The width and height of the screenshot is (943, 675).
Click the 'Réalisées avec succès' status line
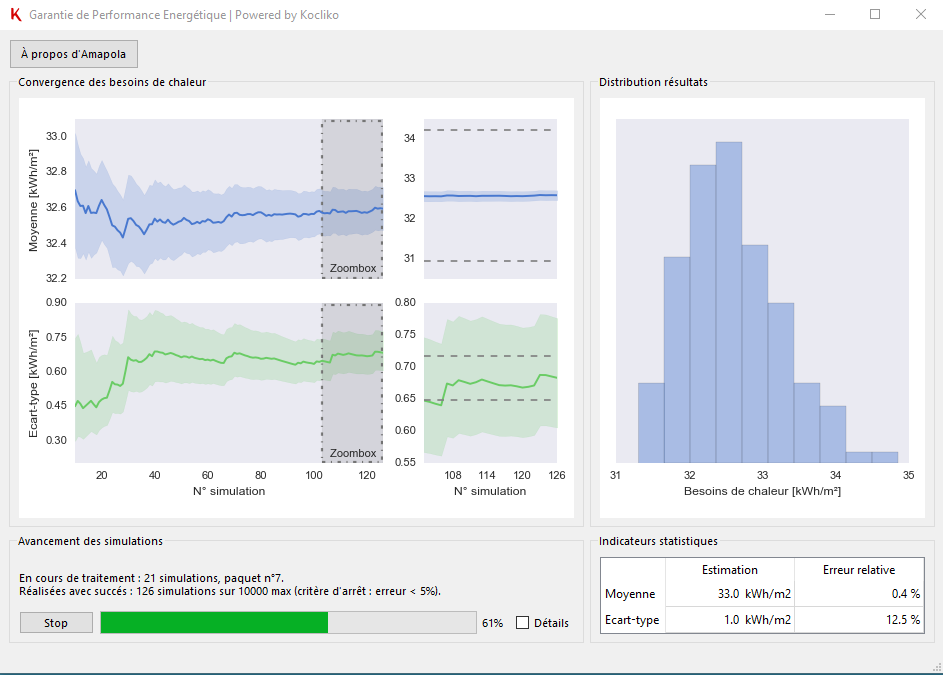tap(230, 591)
